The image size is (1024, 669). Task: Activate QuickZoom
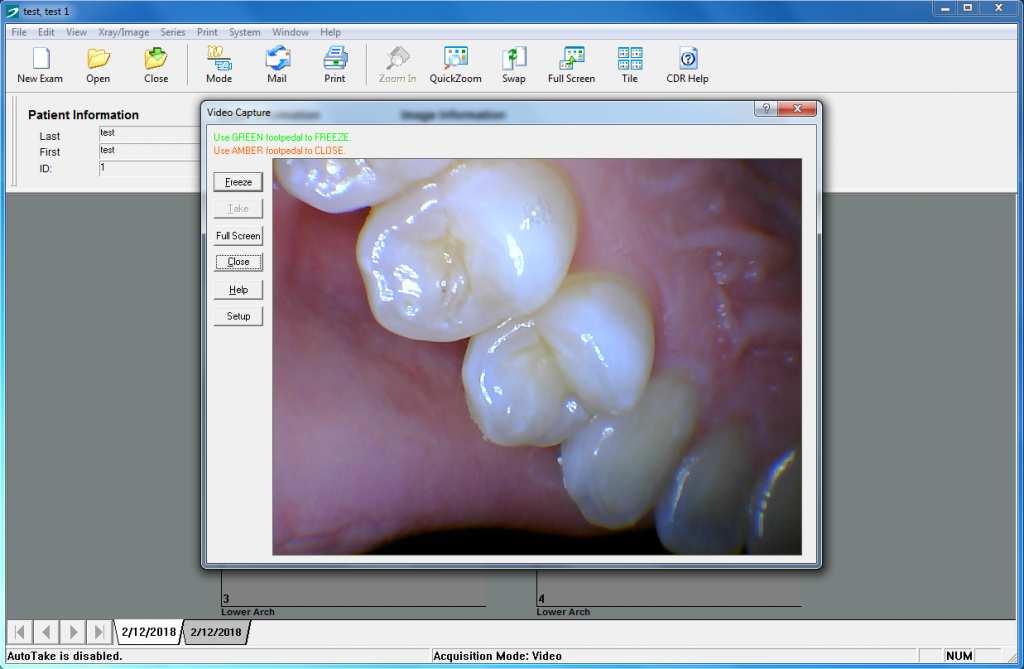point(456,64)
